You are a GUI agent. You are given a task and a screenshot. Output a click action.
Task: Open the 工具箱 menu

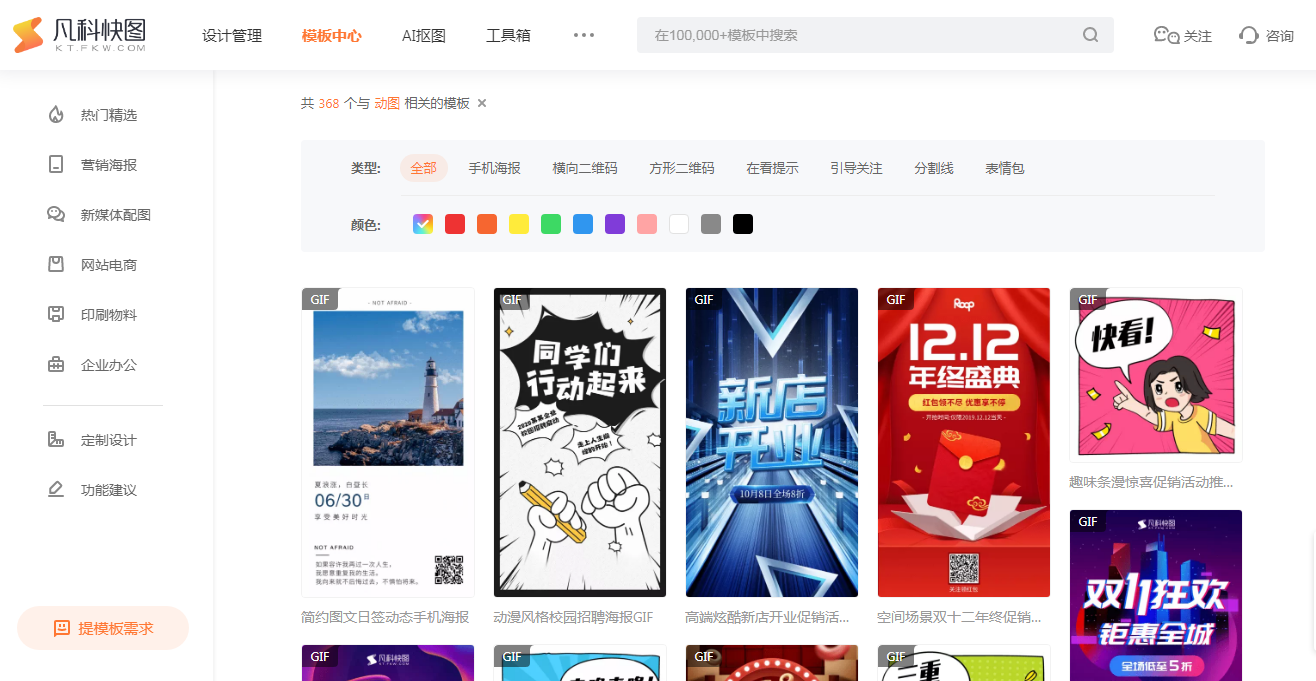click(x=508, y=35)
